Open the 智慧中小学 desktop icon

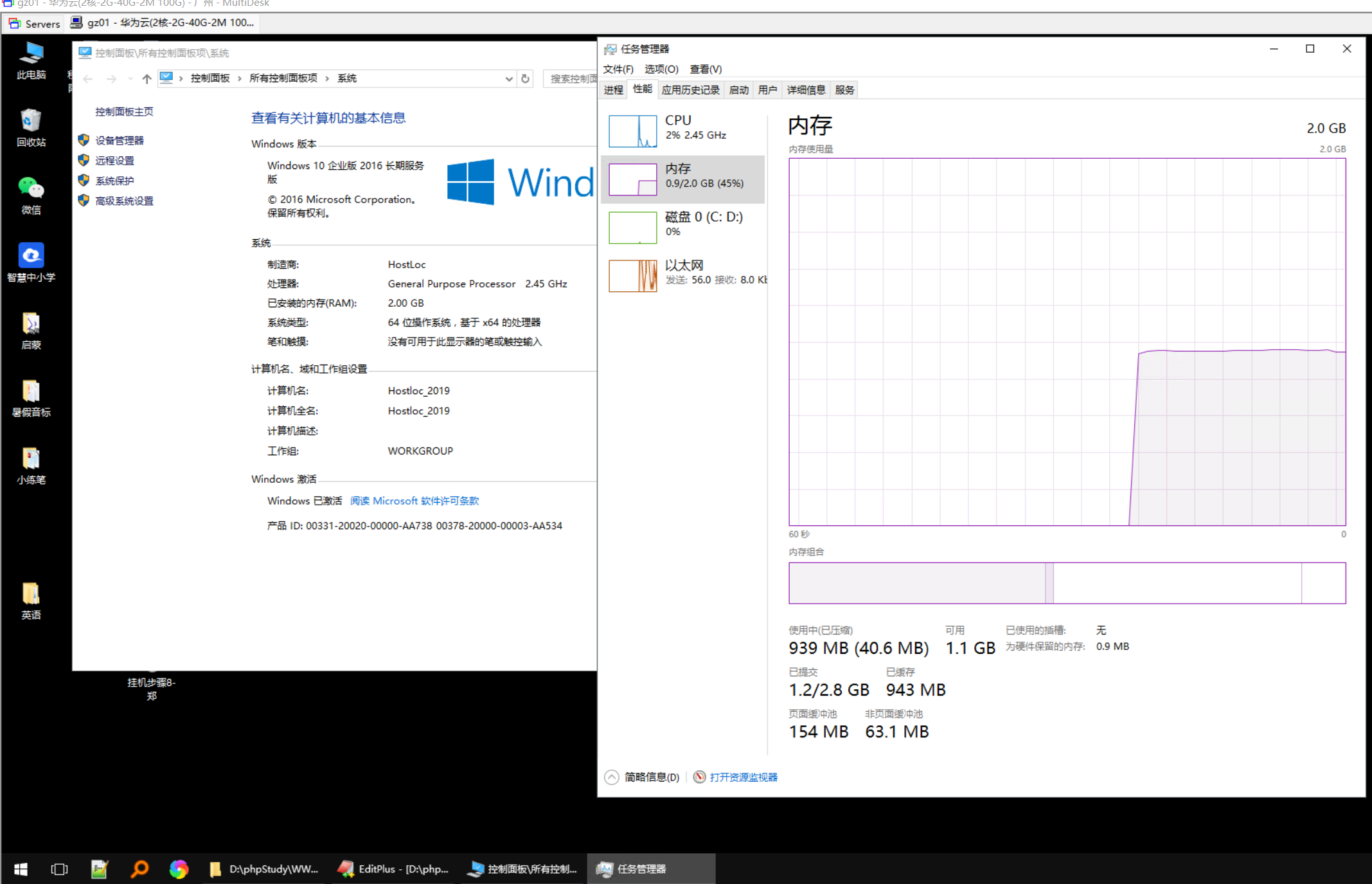point(31,256)
